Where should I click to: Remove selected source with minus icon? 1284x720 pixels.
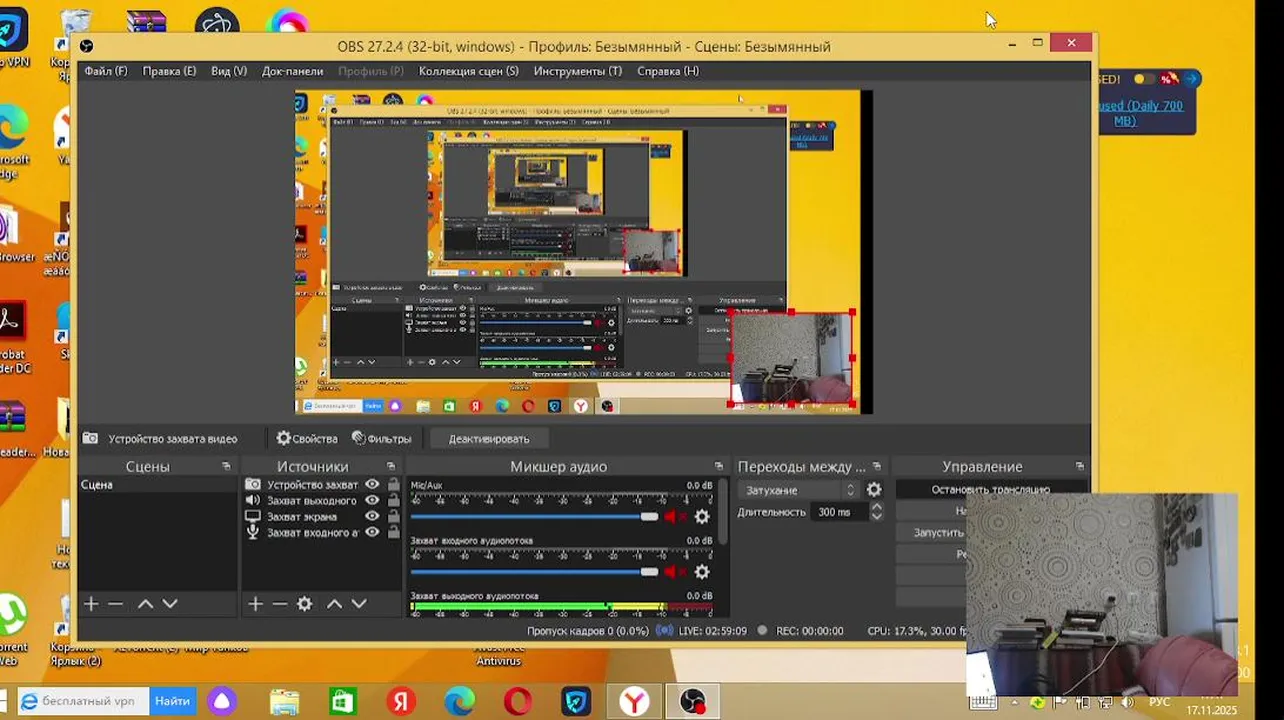coord(280,604)
